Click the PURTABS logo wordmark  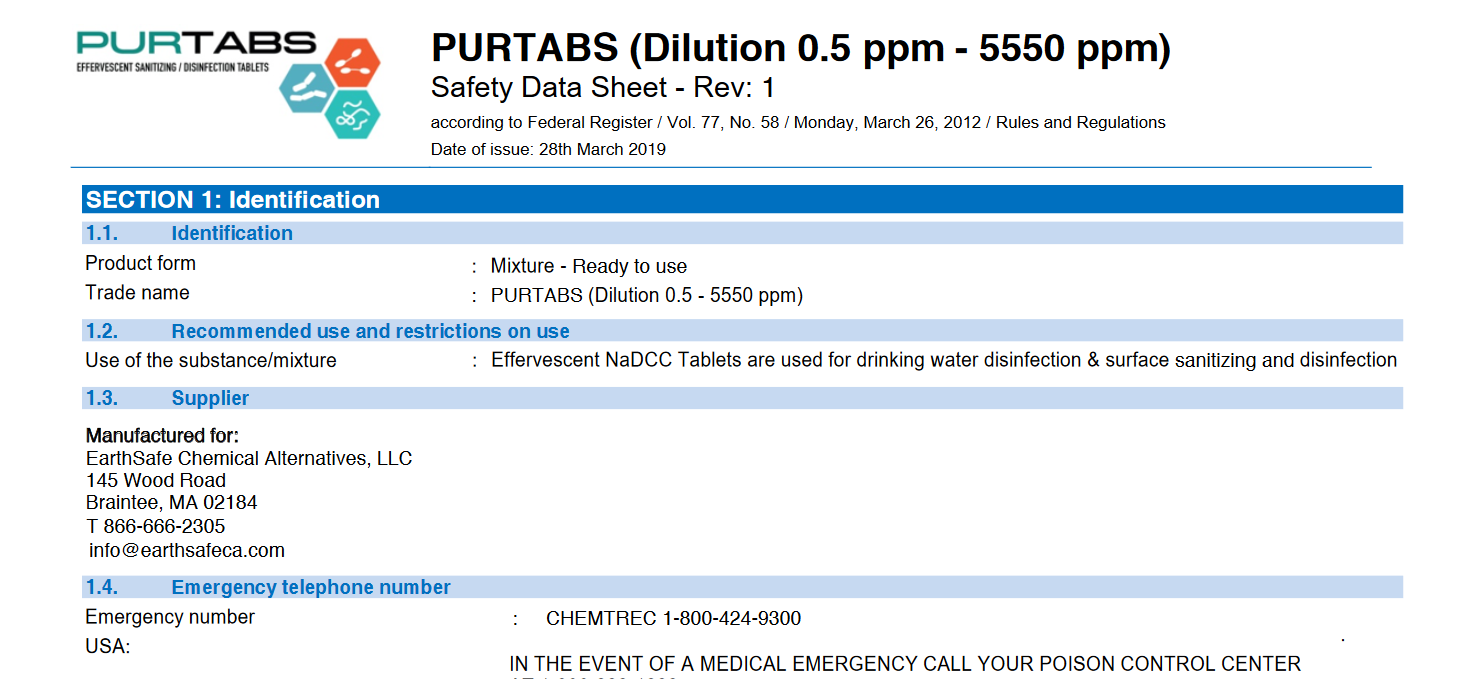pyautogui.click(x=196, y=44)
